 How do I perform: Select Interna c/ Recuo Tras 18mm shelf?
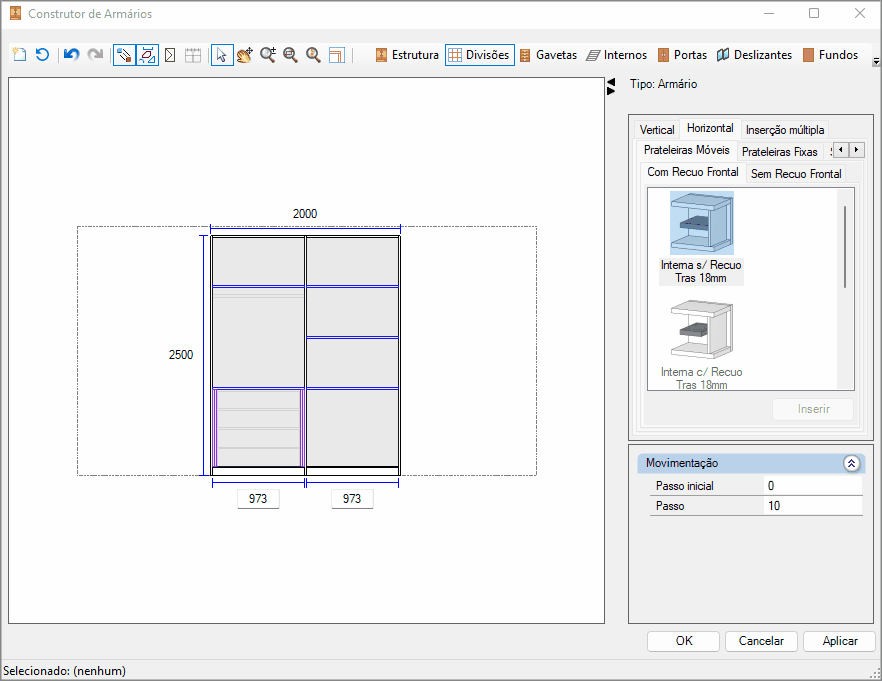701,344
